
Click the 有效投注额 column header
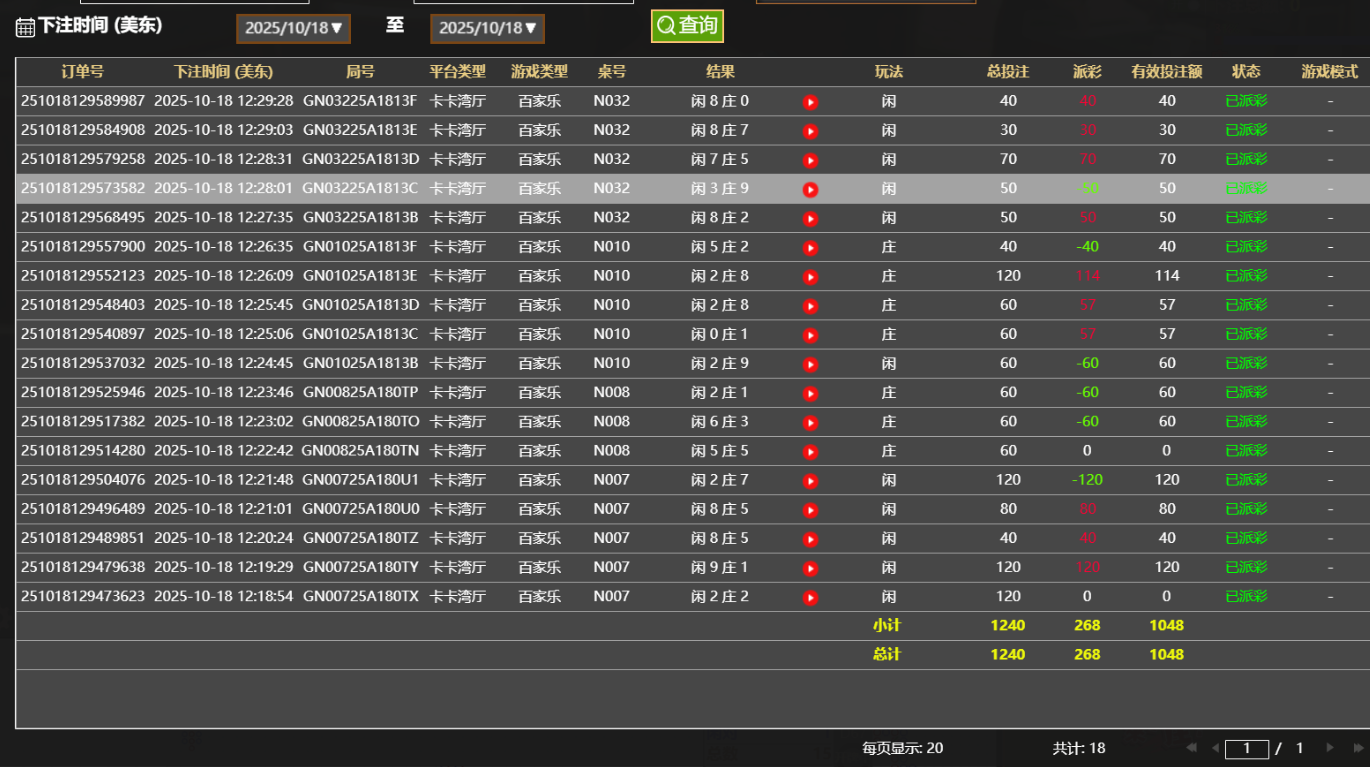pos(1166,72)
